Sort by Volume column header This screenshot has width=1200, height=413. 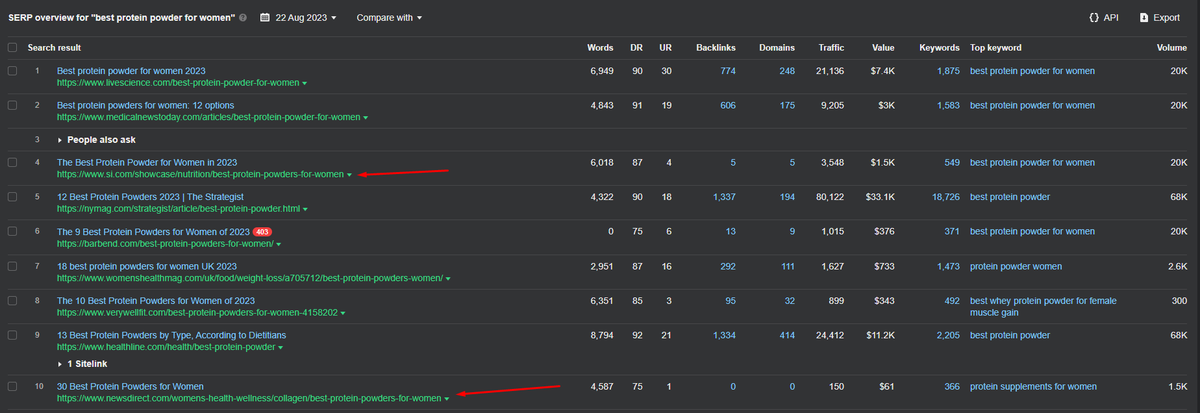(1172, 48)
